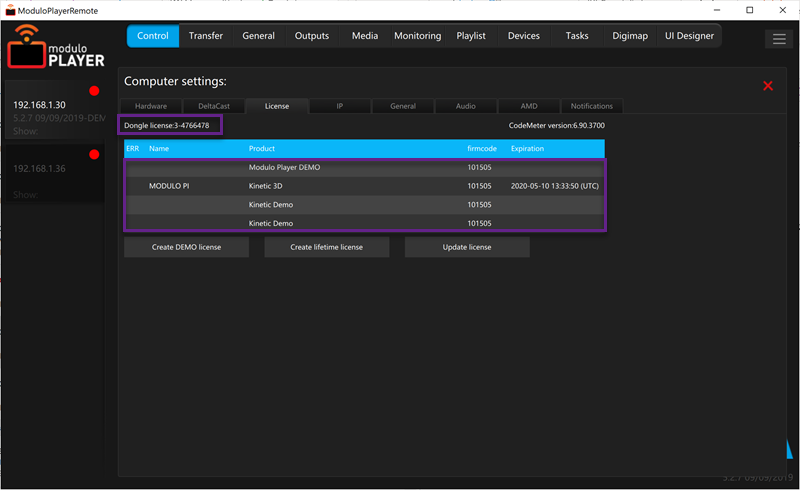800x490 pixels.
Task: Select the Modulo Player DEMO row
Action: pyautogui.click(x=364, y=167)
